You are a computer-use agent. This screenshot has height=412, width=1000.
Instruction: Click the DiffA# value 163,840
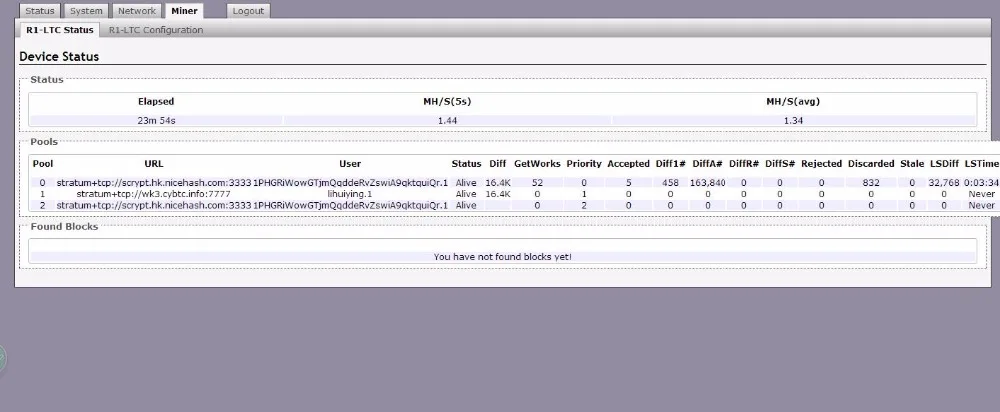tap(707, 182)
